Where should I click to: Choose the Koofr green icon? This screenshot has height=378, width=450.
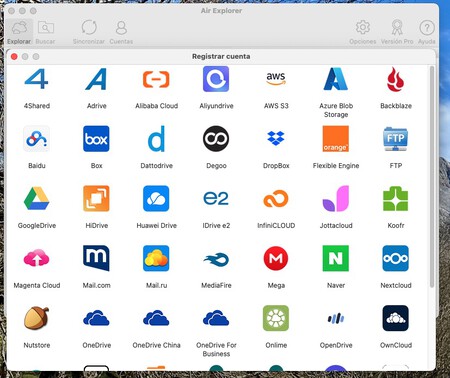(396, 198)
